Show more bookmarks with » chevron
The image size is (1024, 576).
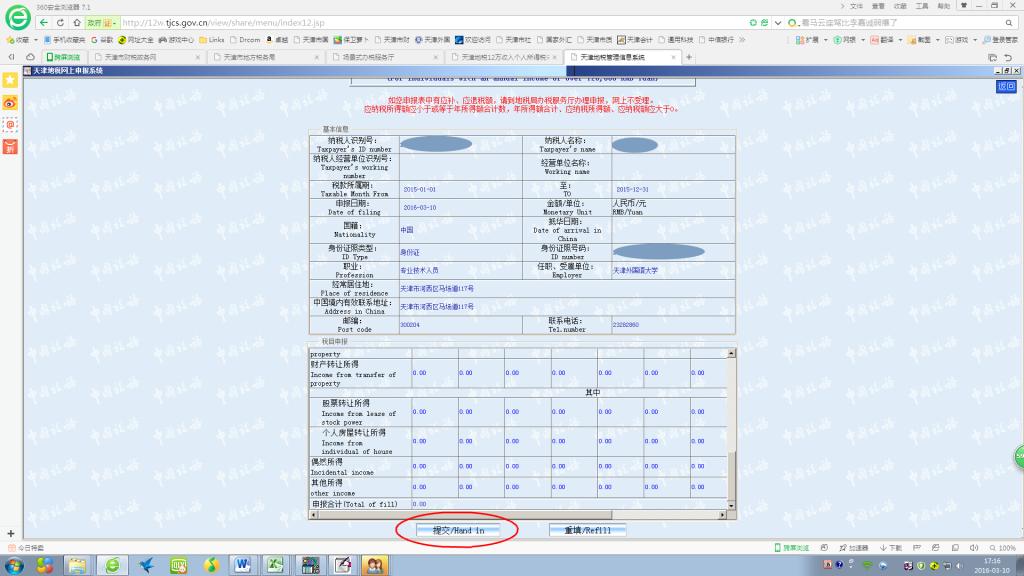(x=743, y=40)
